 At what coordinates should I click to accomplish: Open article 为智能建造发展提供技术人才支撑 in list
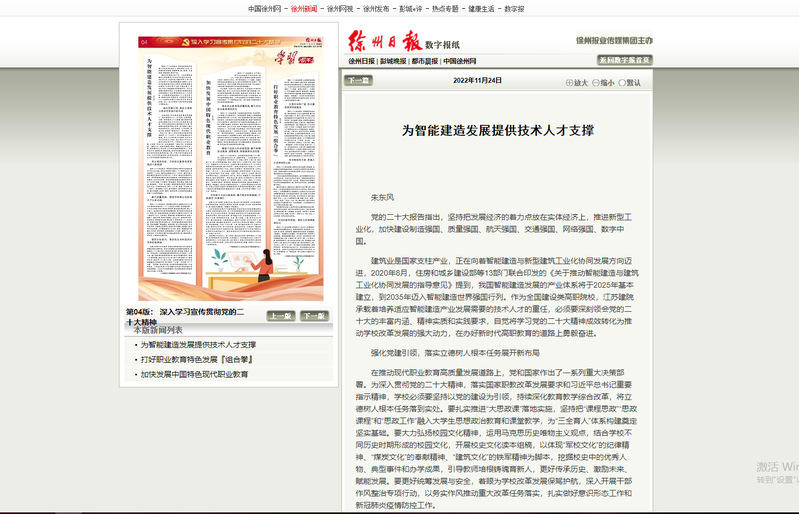point(197,344)
